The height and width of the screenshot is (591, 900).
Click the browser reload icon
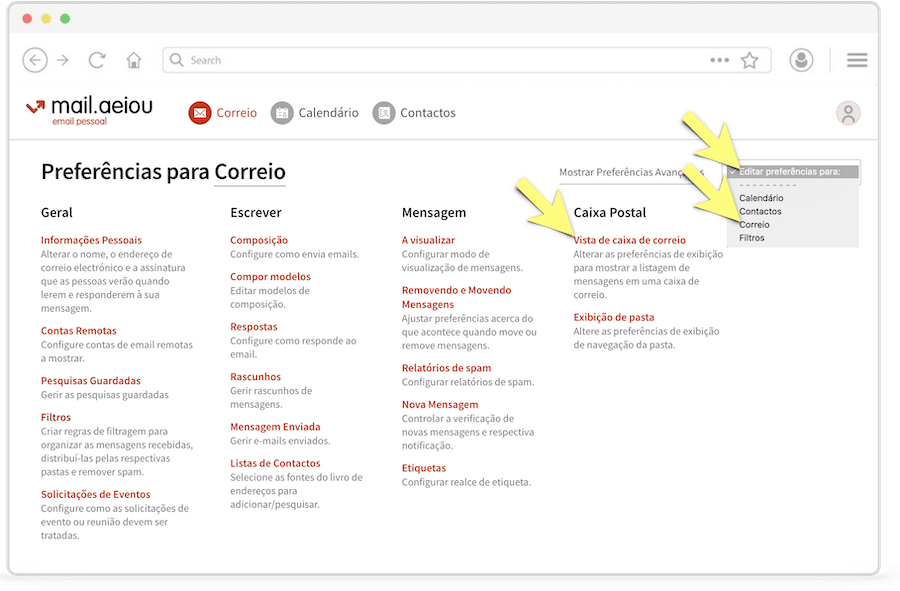[97, 60]
